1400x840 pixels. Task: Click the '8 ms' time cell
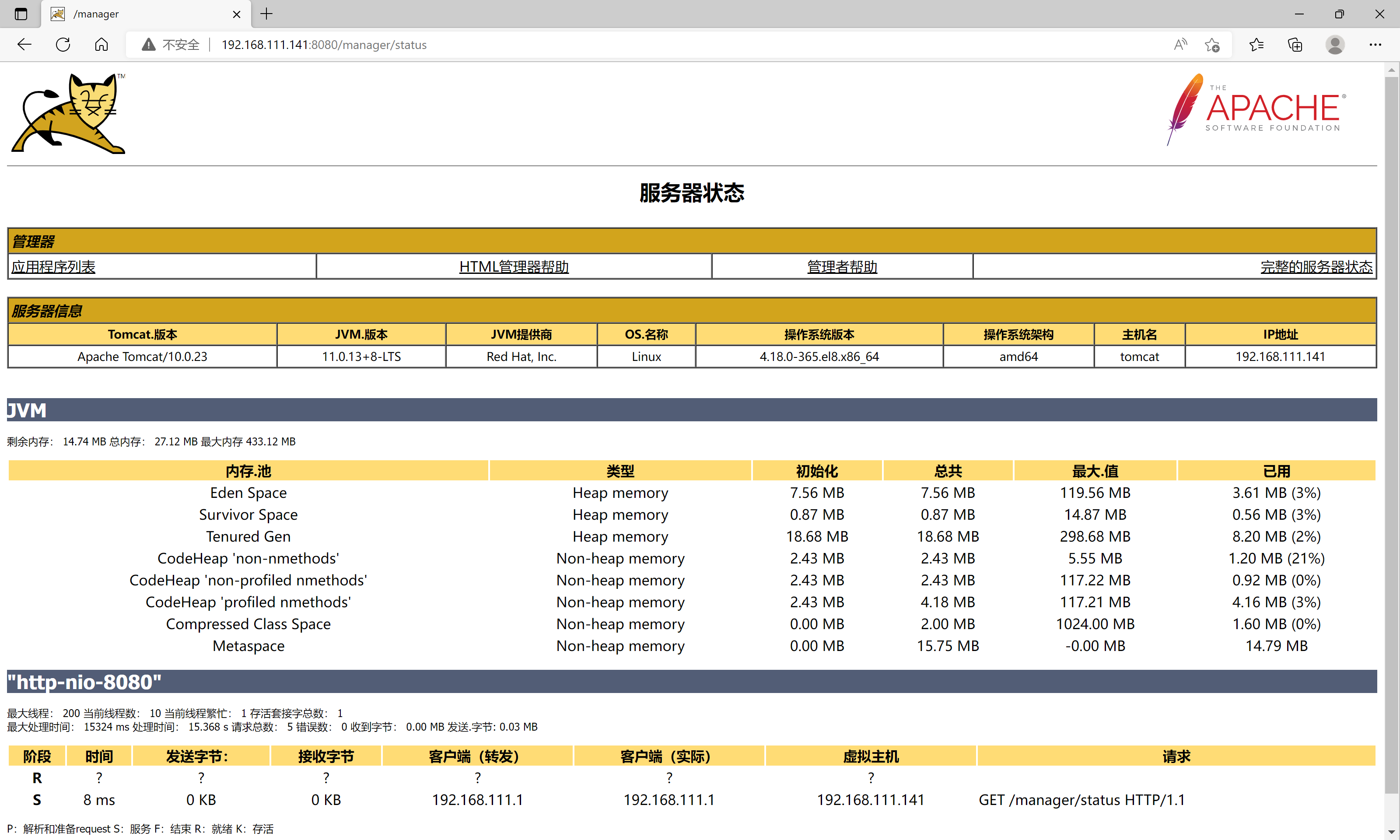click(99, 800)
